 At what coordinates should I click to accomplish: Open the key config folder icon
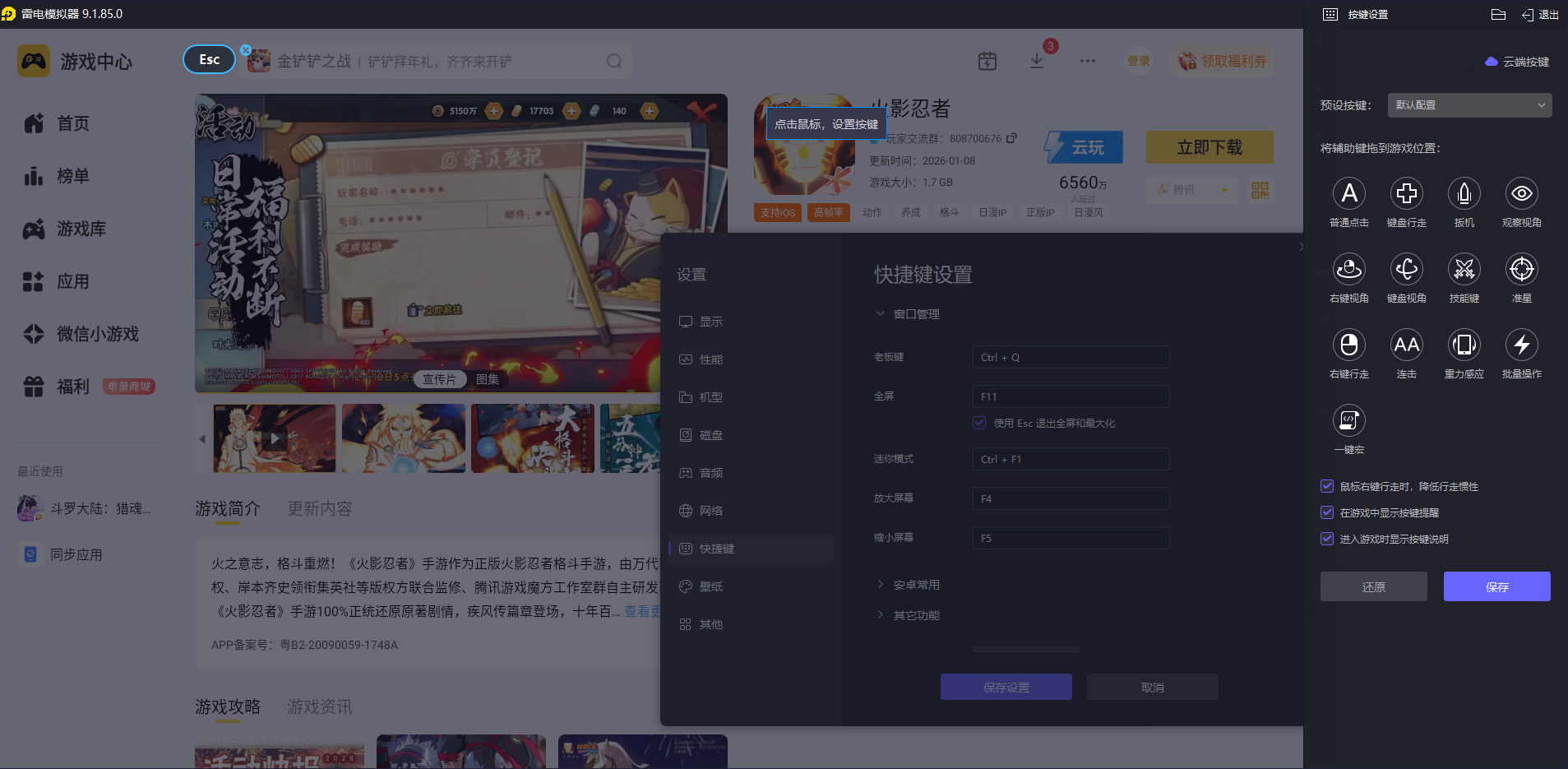pyautogui.click(x=1498, y=14)
